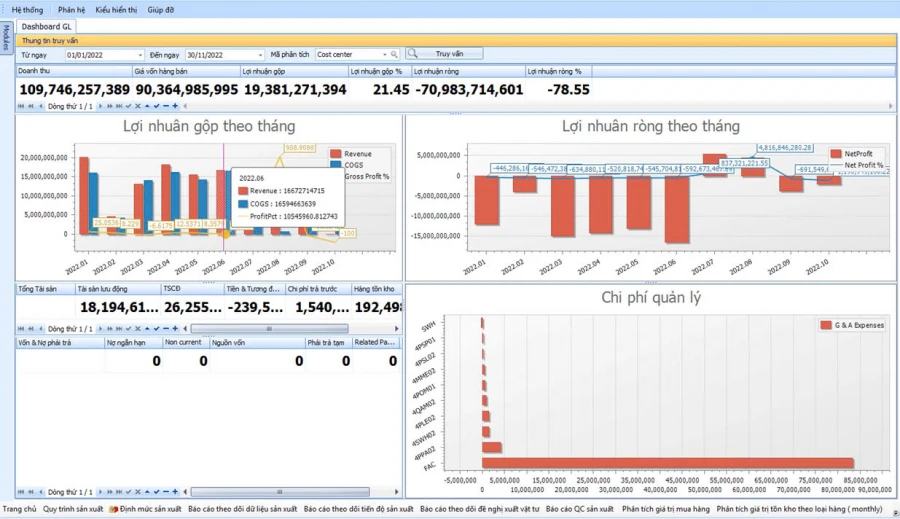
Task: Click cancel-edit X in Doanh thu grid navigator
Action: tap(138, 106)
